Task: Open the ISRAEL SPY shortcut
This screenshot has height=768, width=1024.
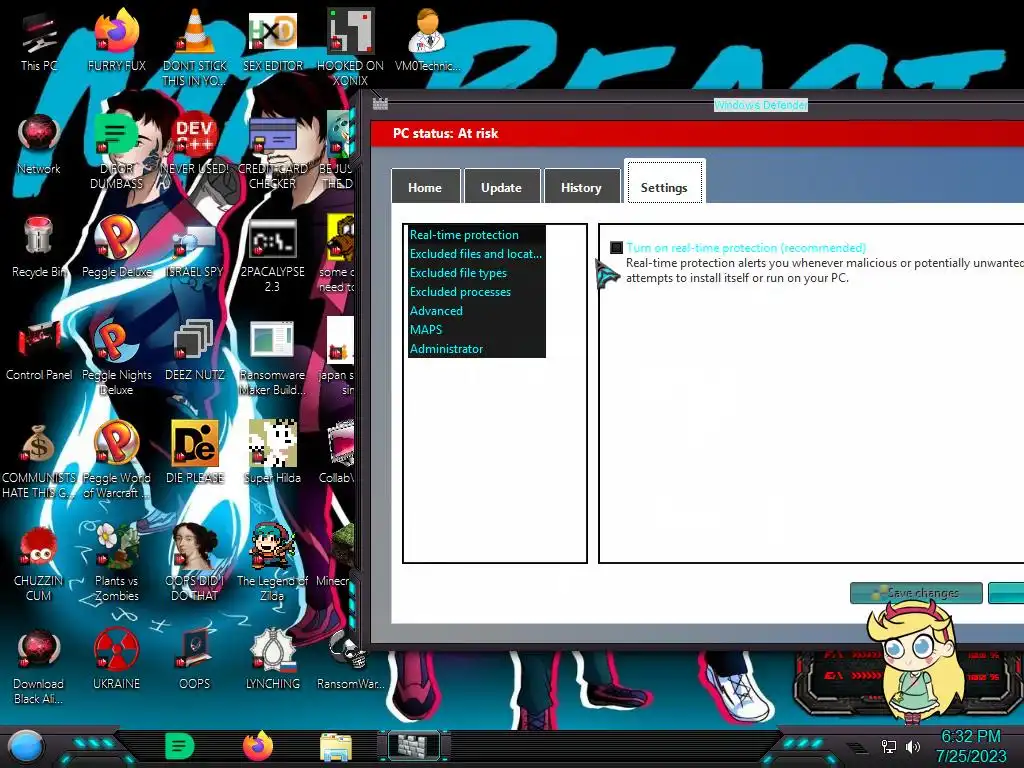Action: point(195,247)
